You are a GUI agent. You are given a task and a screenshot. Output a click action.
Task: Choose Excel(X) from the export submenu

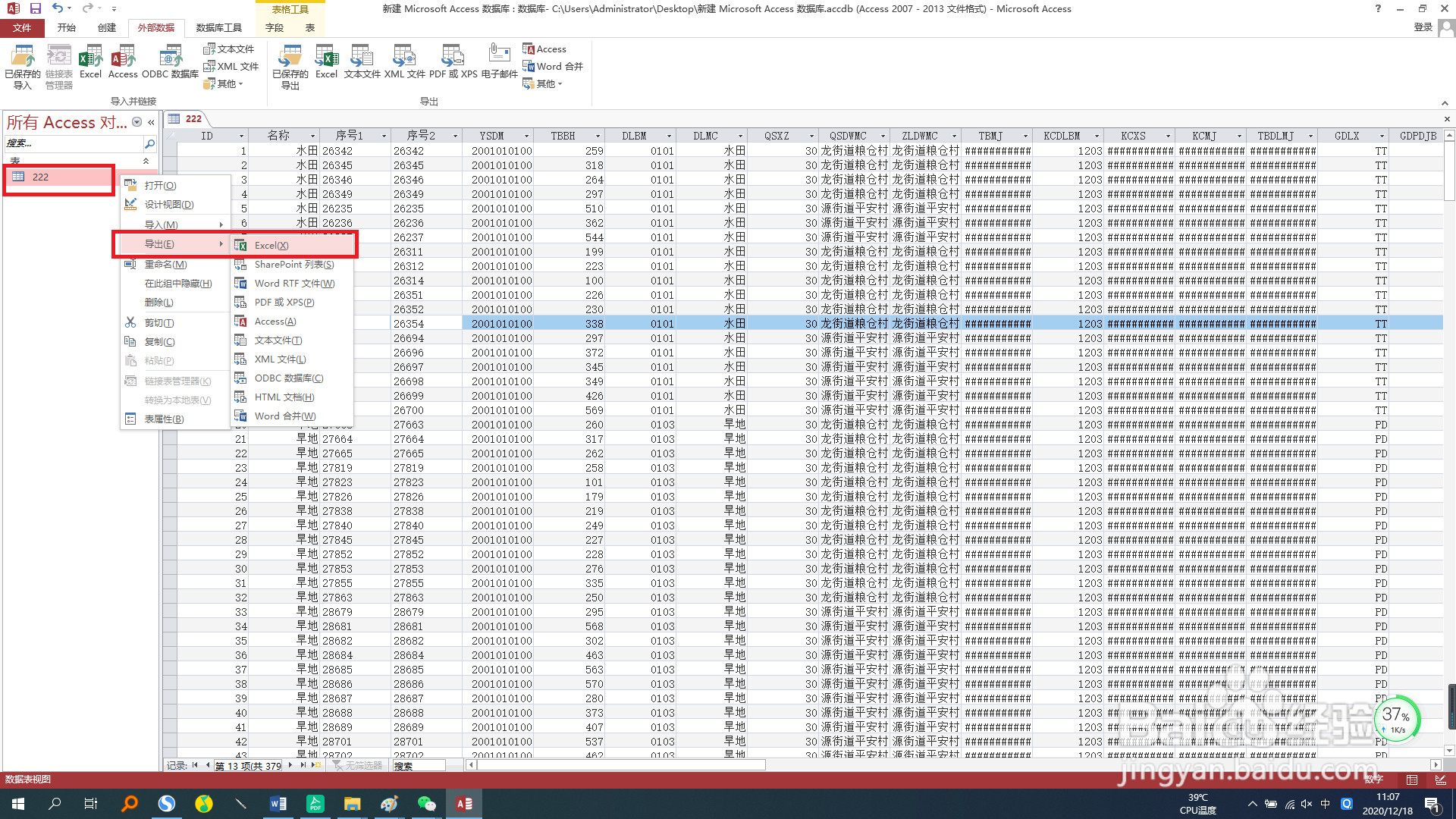tap(271, 245)
